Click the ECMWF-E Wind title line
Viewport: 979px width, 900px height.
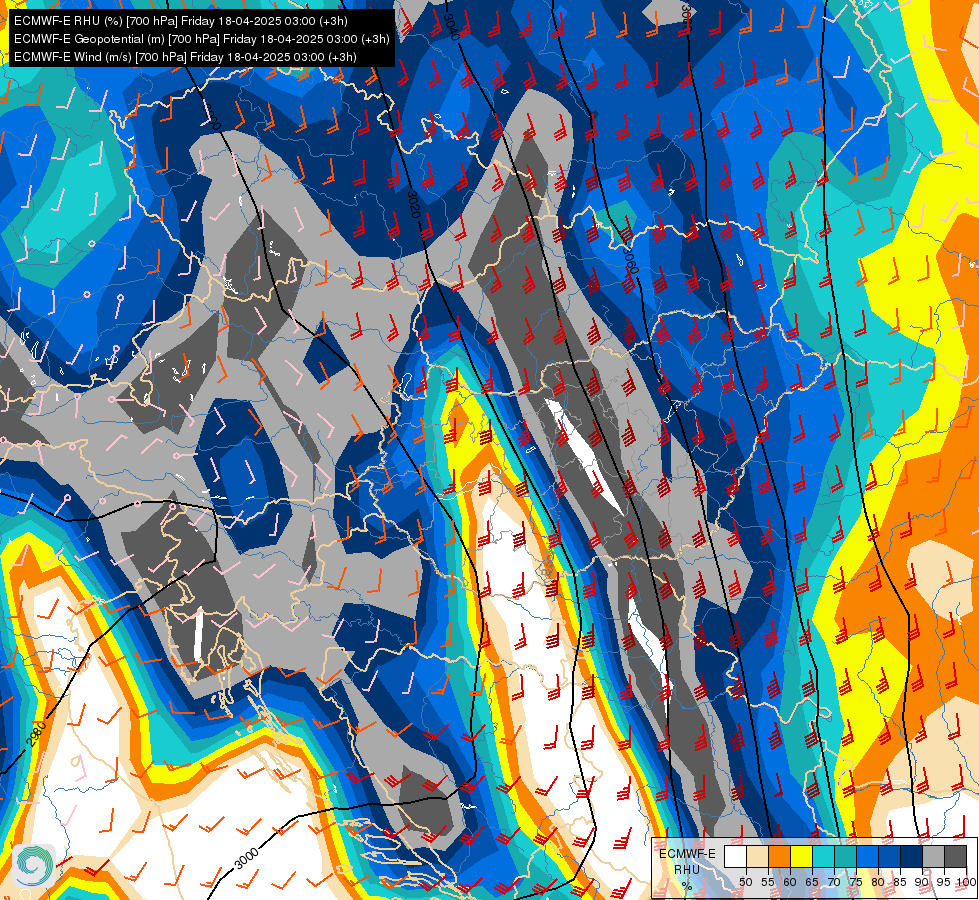click(185, 57)
